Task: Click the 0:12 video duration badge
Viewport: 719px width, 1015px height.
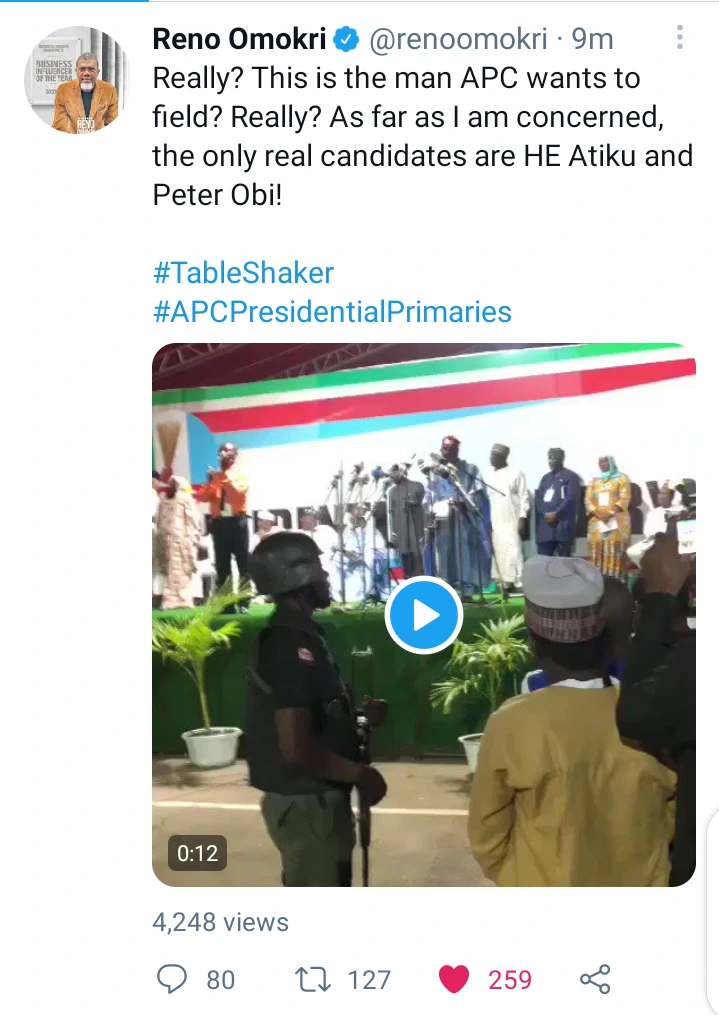Action: click(197, 853)
